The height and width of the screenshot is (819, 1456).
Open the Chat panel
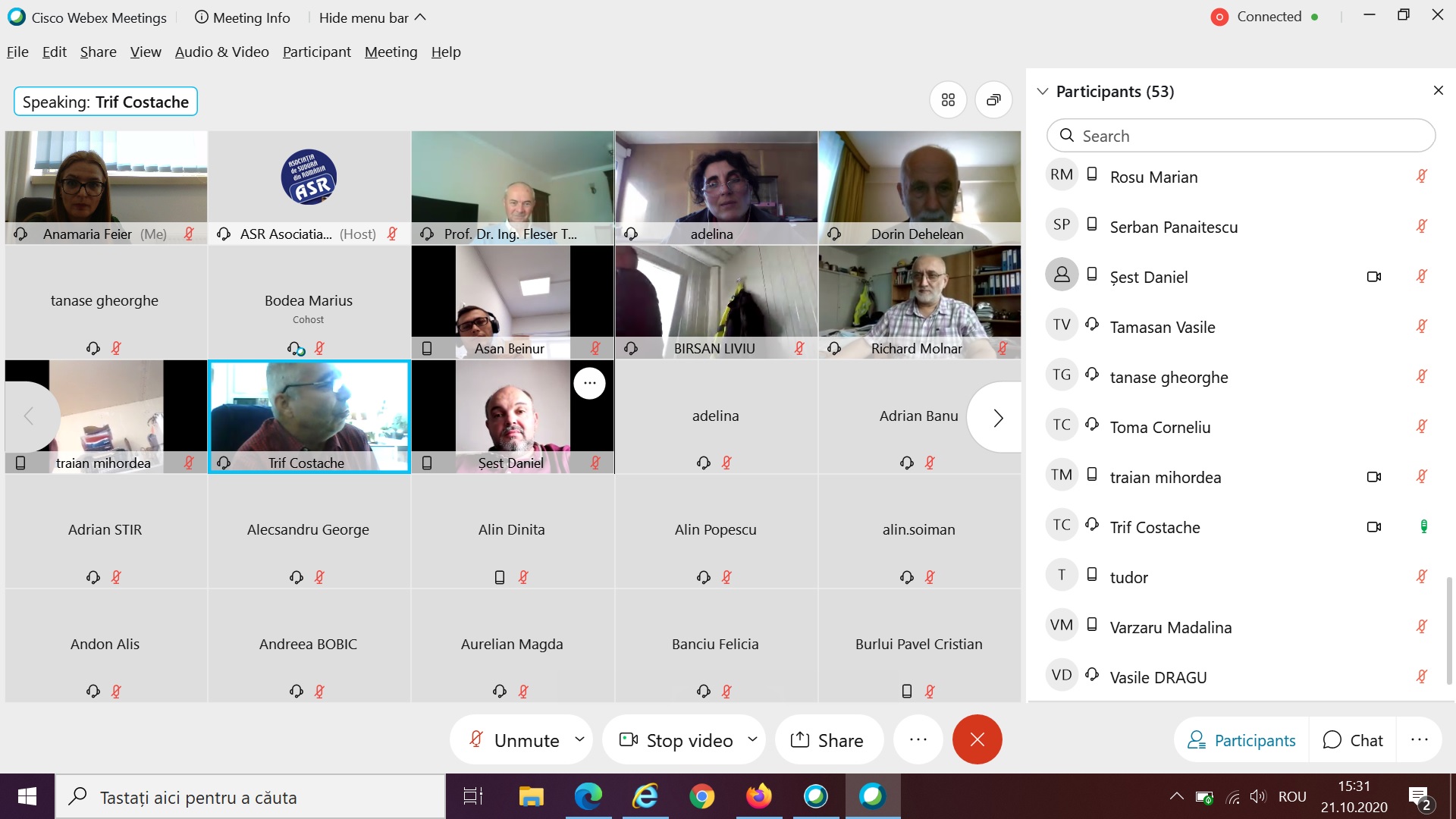(1354, 740)
